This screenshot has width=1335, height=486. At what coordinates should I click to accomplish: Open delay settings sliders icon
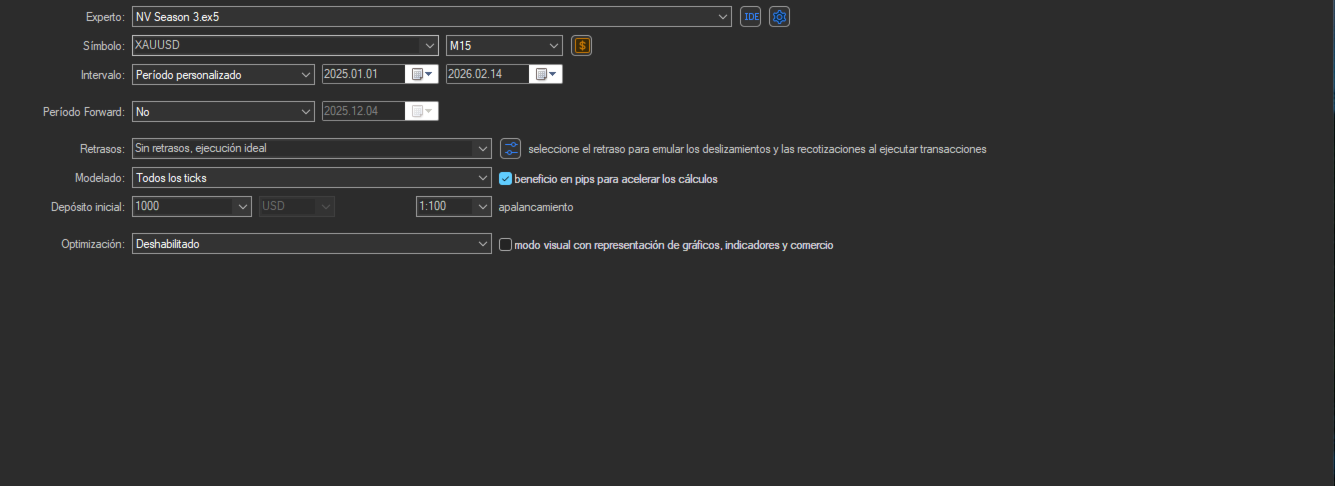[x=511, y=148]
